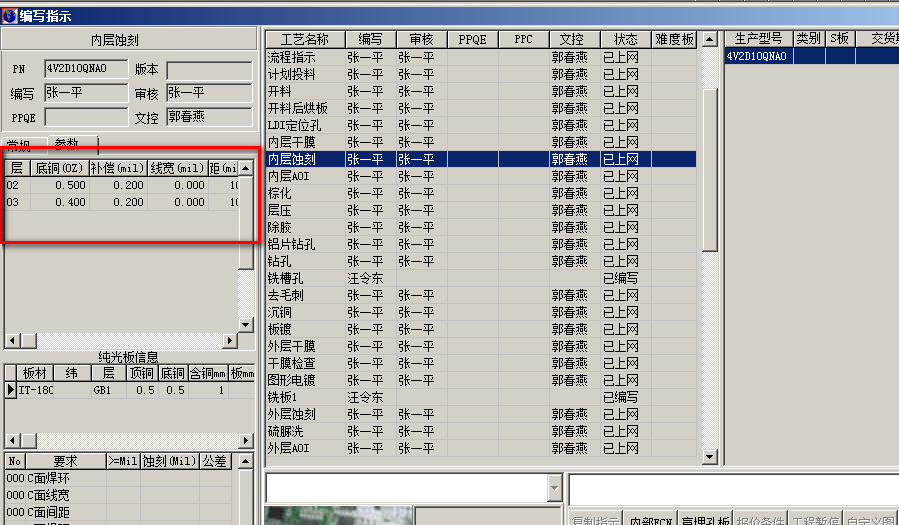Select the 图形电镀 process row

pos(481,381)
